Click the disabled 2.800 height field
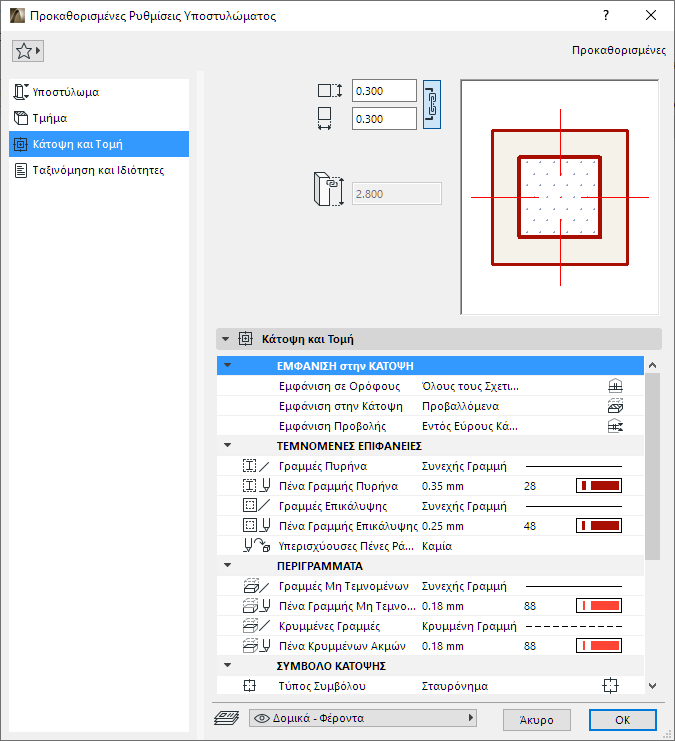The width and height of the screenshot is (675, 741). tap(397, 194)
